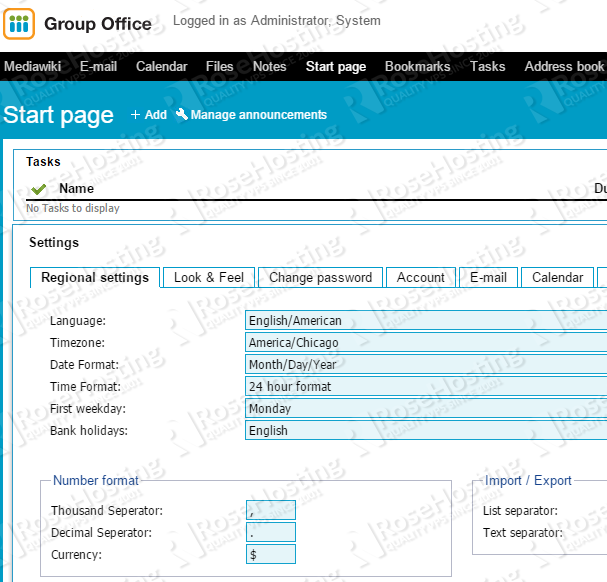This screenshot has width=607, height=582.
Task: Click the Number format group label
Action: (96, 481)
